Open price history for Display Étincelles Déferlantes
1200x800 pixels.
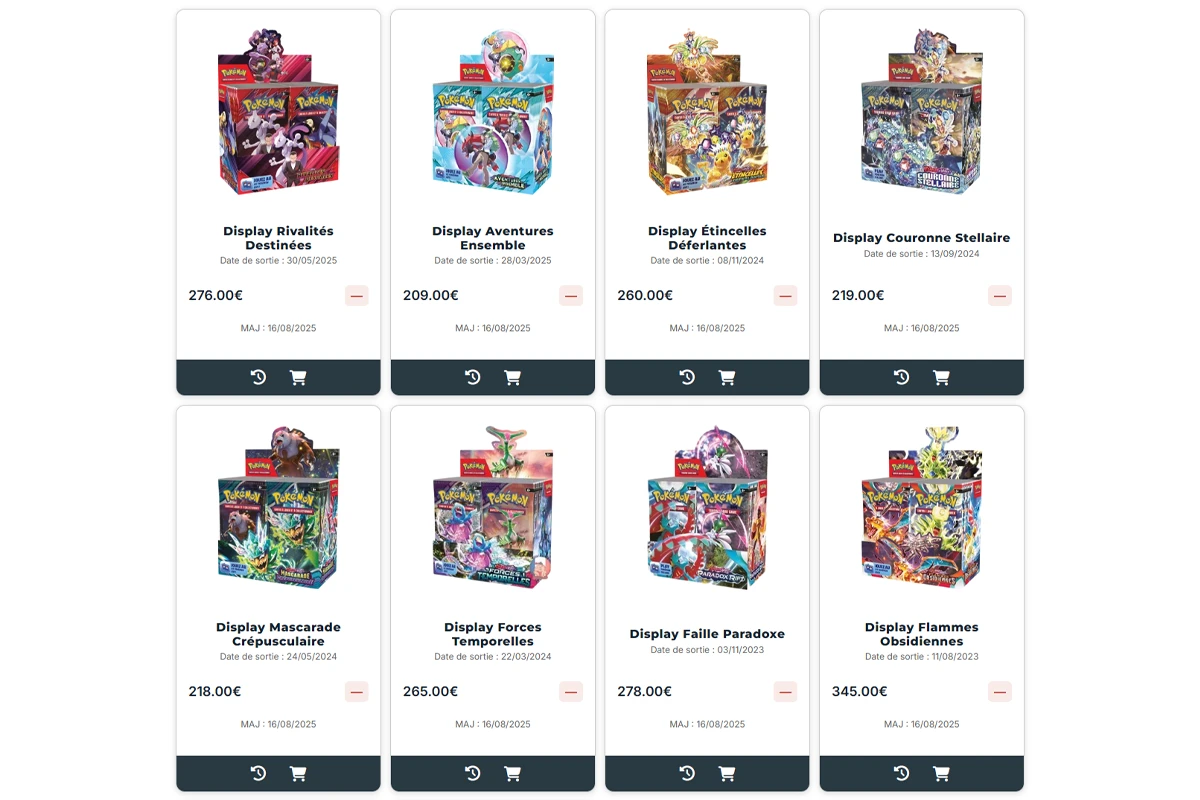[x=687, y=377]
